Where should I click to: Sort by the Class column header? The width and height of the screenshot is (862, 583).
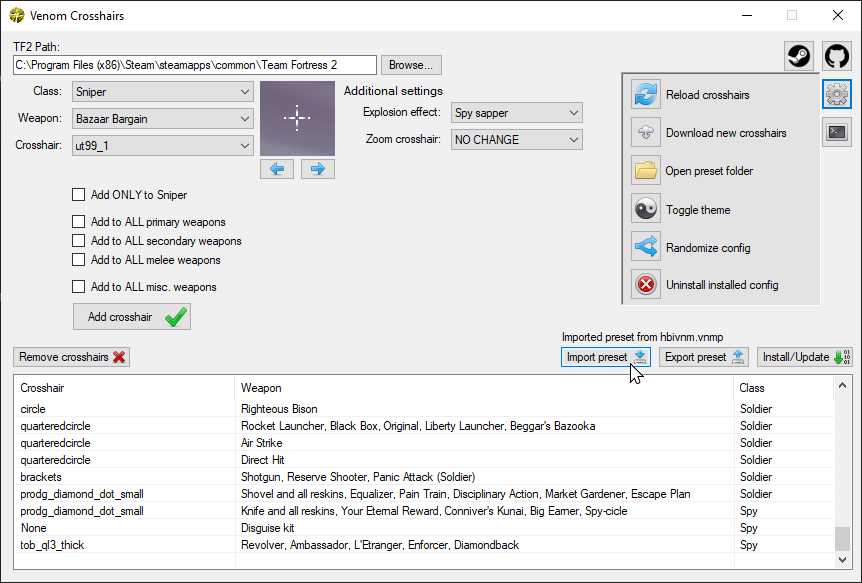point(783,388)
